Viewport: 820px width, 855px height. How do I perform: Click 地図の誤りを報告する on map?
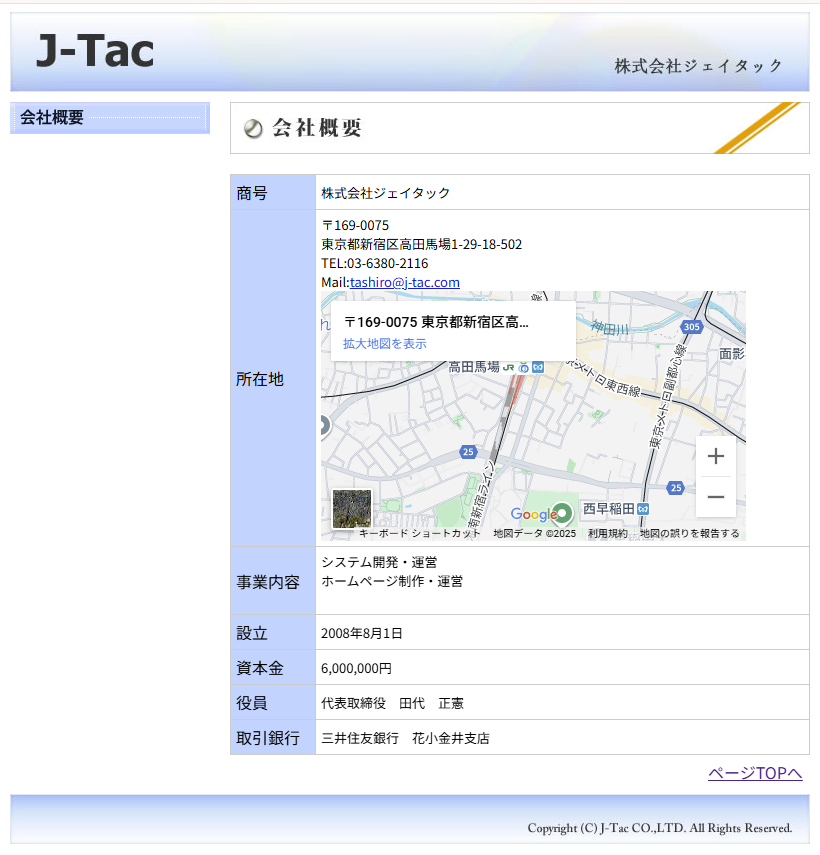[x=690, y=534]
